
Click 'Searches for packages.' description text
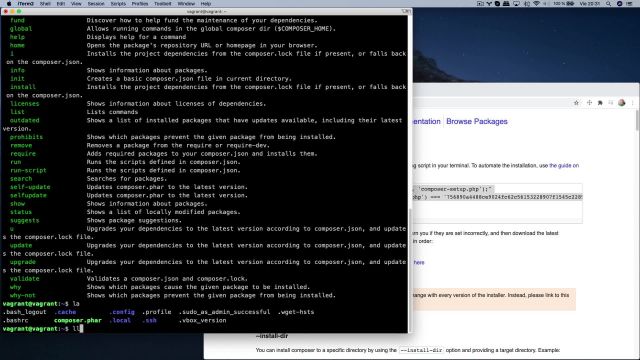click(127, 179)
